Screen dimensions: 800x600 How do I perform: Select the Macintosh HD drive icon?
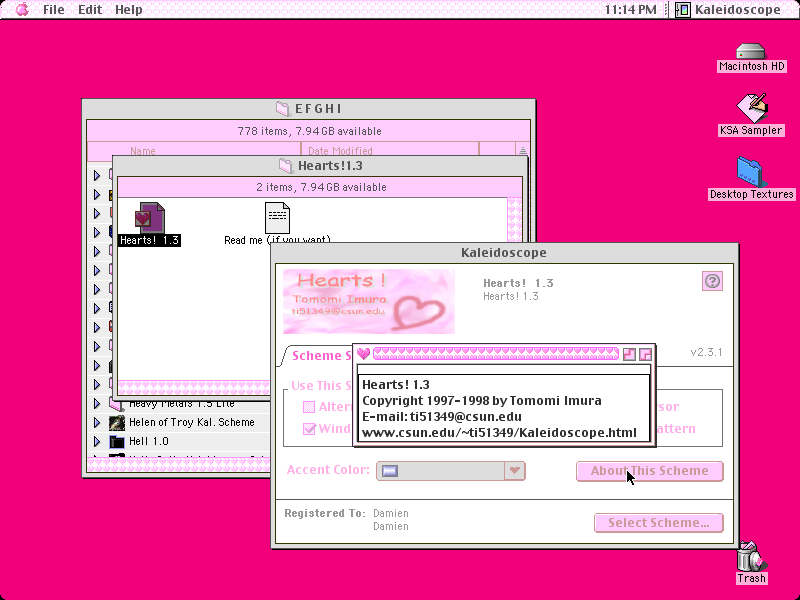click(751, 52)
